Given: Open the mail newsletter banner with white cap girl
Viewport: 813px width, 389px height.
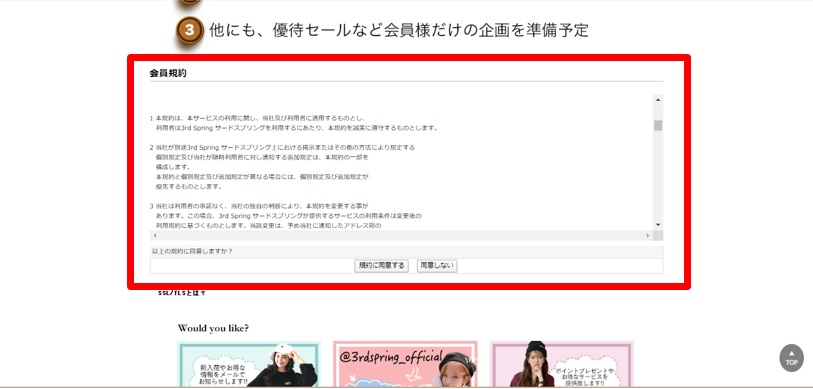Looking at the screenshot, I should coord(249,364).
